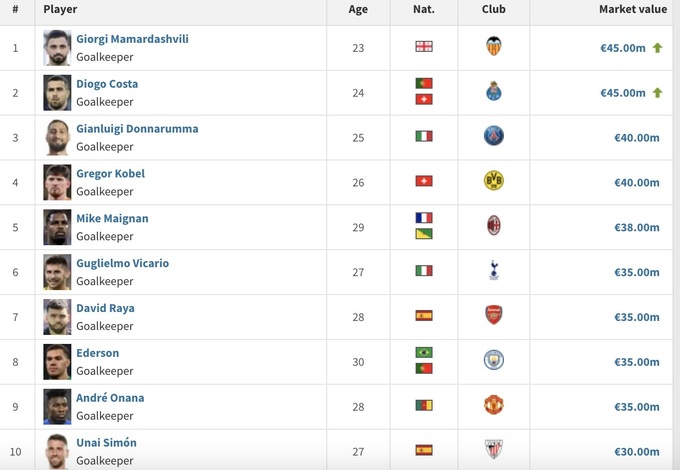Click the AC Milan club crest
This screenshot has width=680, height=470.
point(493,226)
